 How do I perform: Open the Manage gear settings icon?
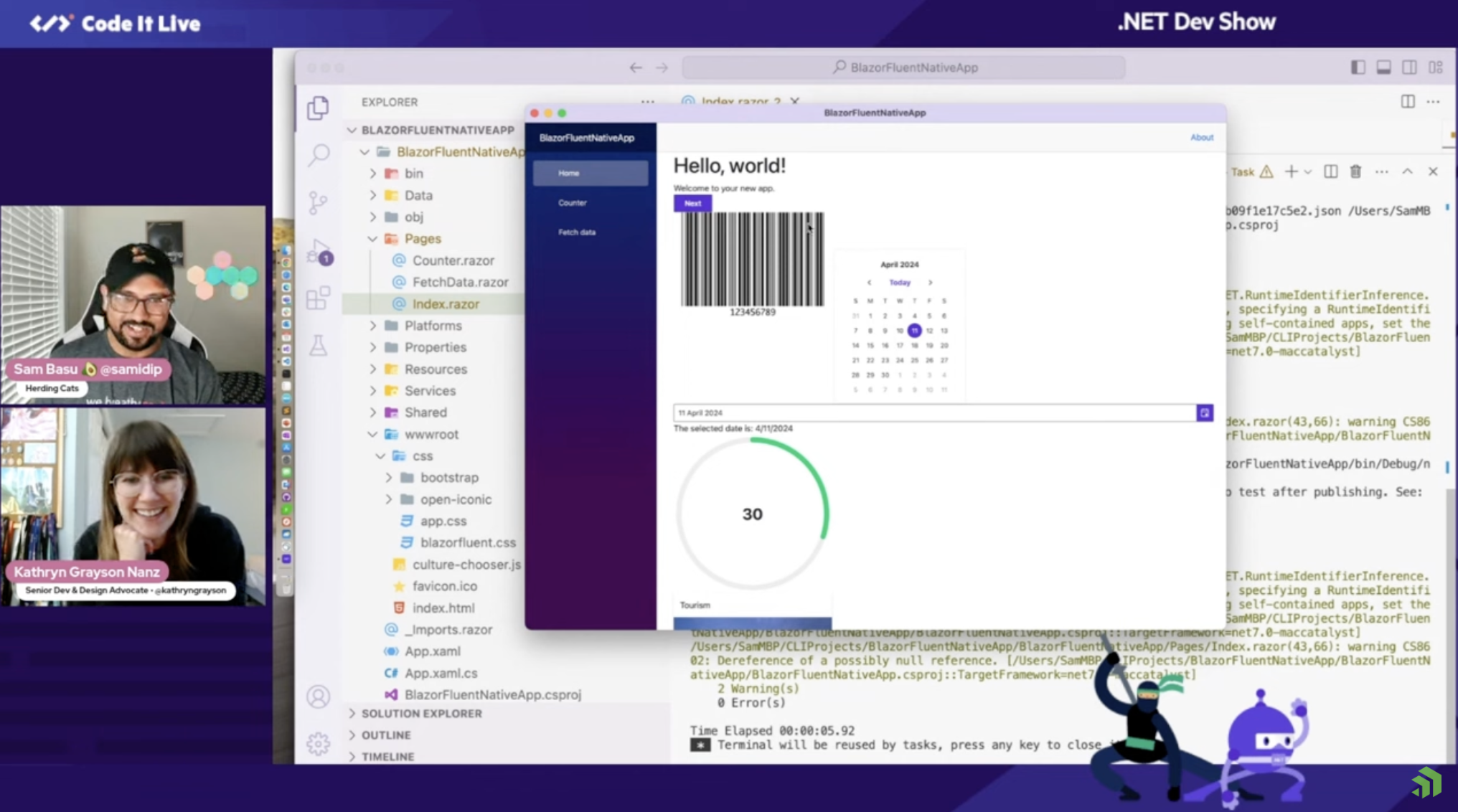pyautogui.click(x=318, y=744)
